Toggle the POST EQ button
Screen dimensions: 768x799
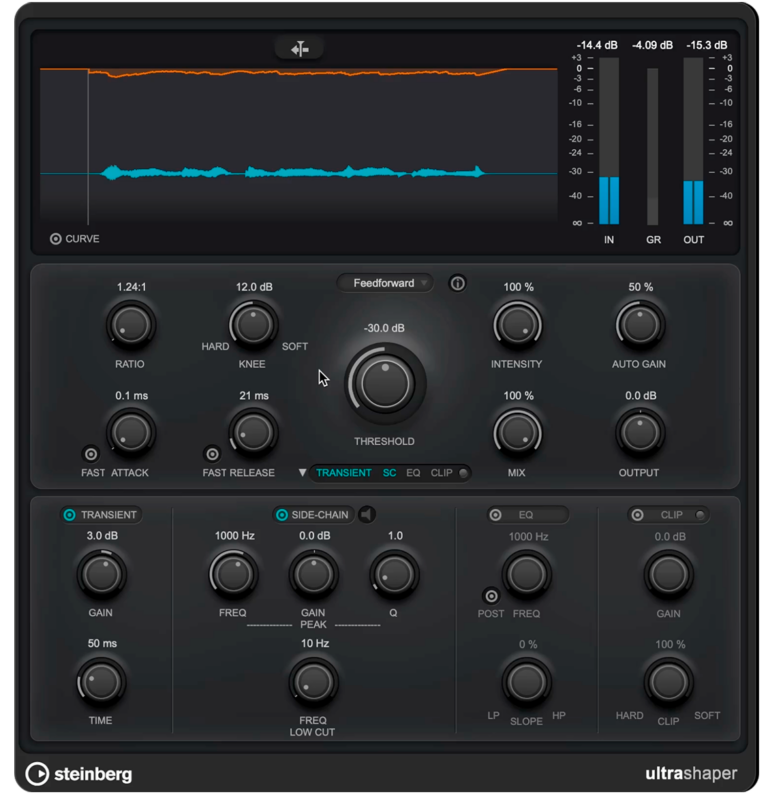[x=491, y=596]
